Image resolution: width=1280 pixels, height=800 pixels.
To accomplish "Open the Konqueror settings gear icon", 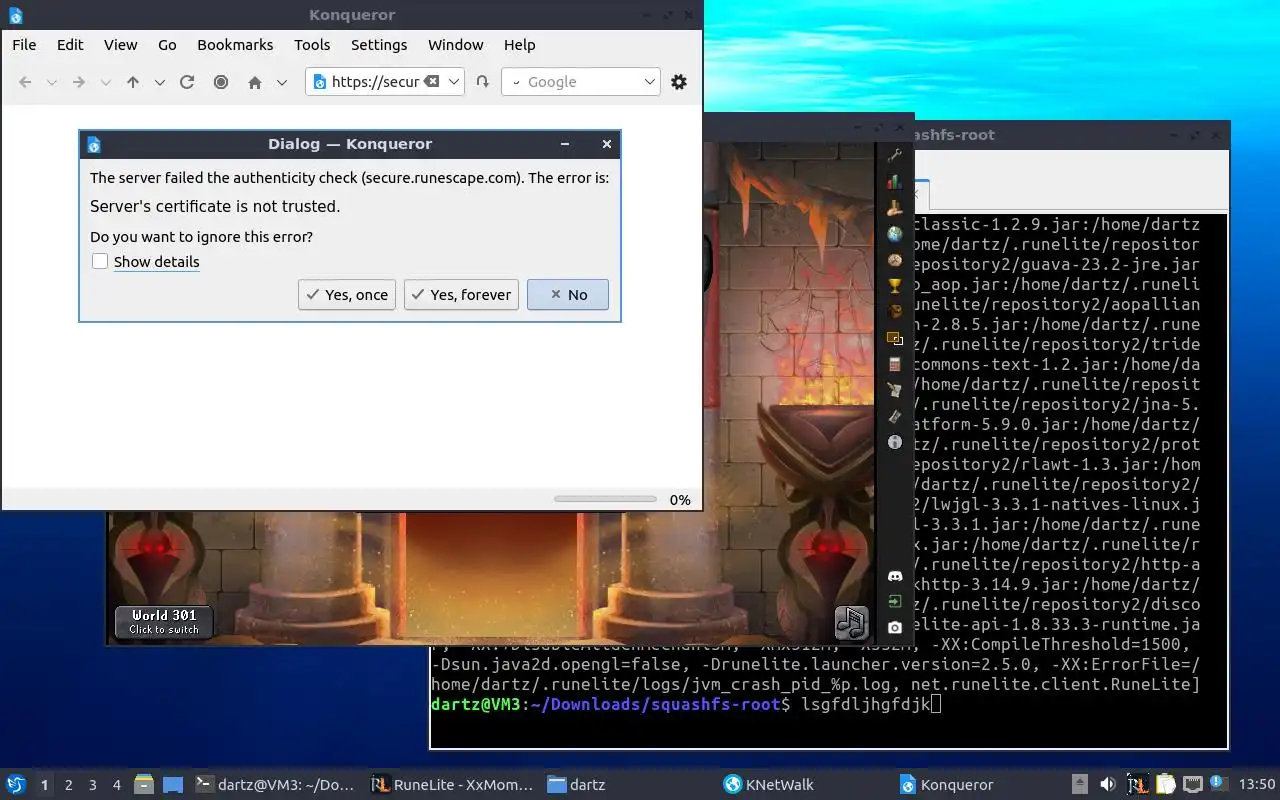I will (679, 82).
